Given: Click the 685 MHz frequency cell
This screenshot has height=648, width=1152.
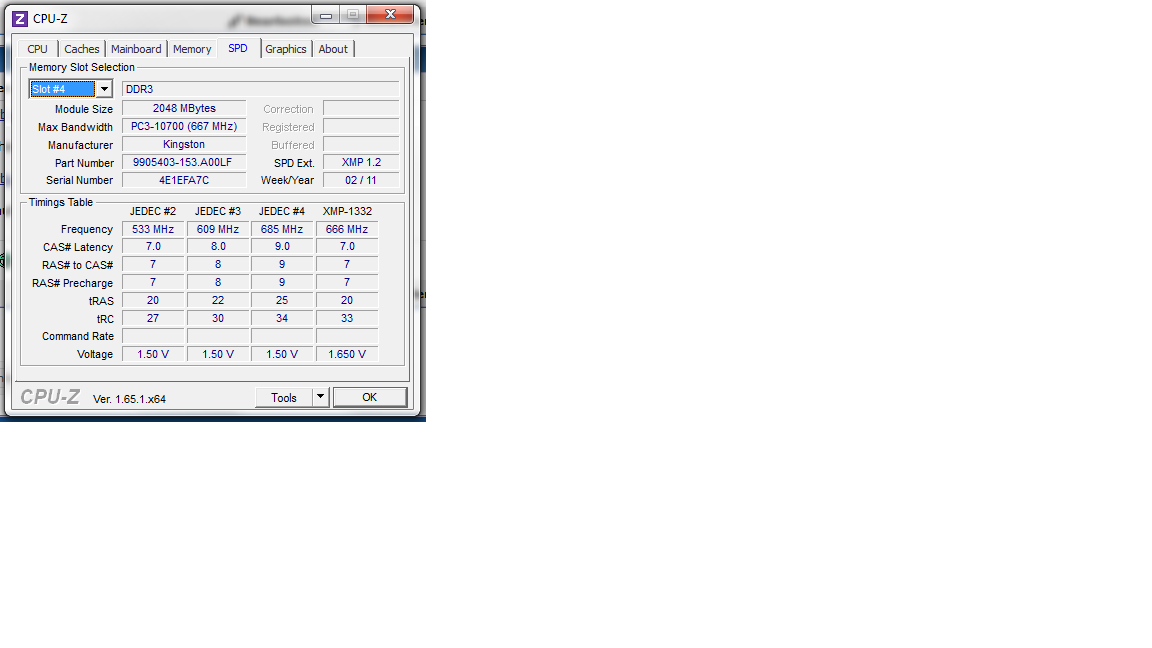Looking at the screenshot, I should coord(282,229).
